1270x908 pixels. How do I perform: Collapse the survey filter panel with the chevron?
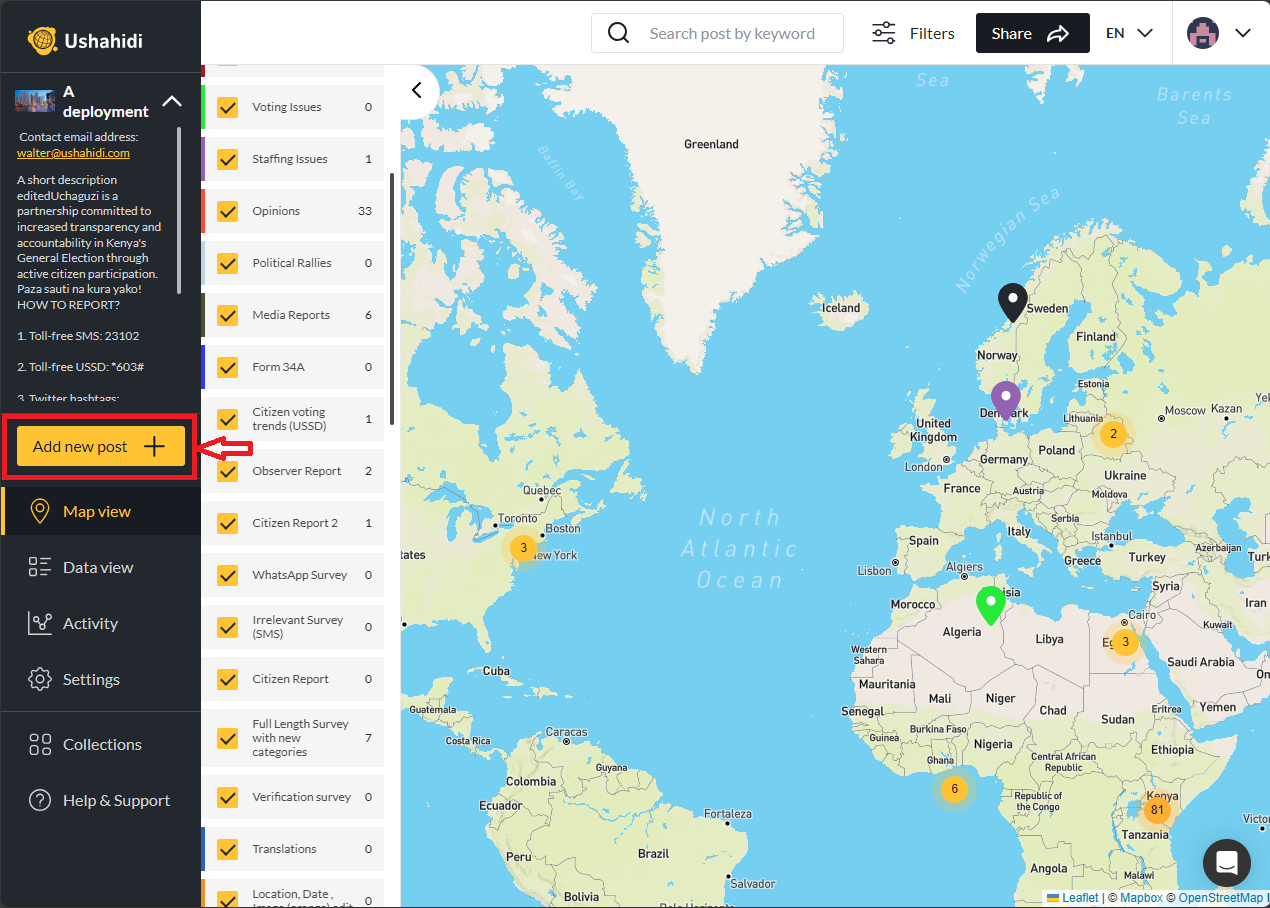click(417, 89)
